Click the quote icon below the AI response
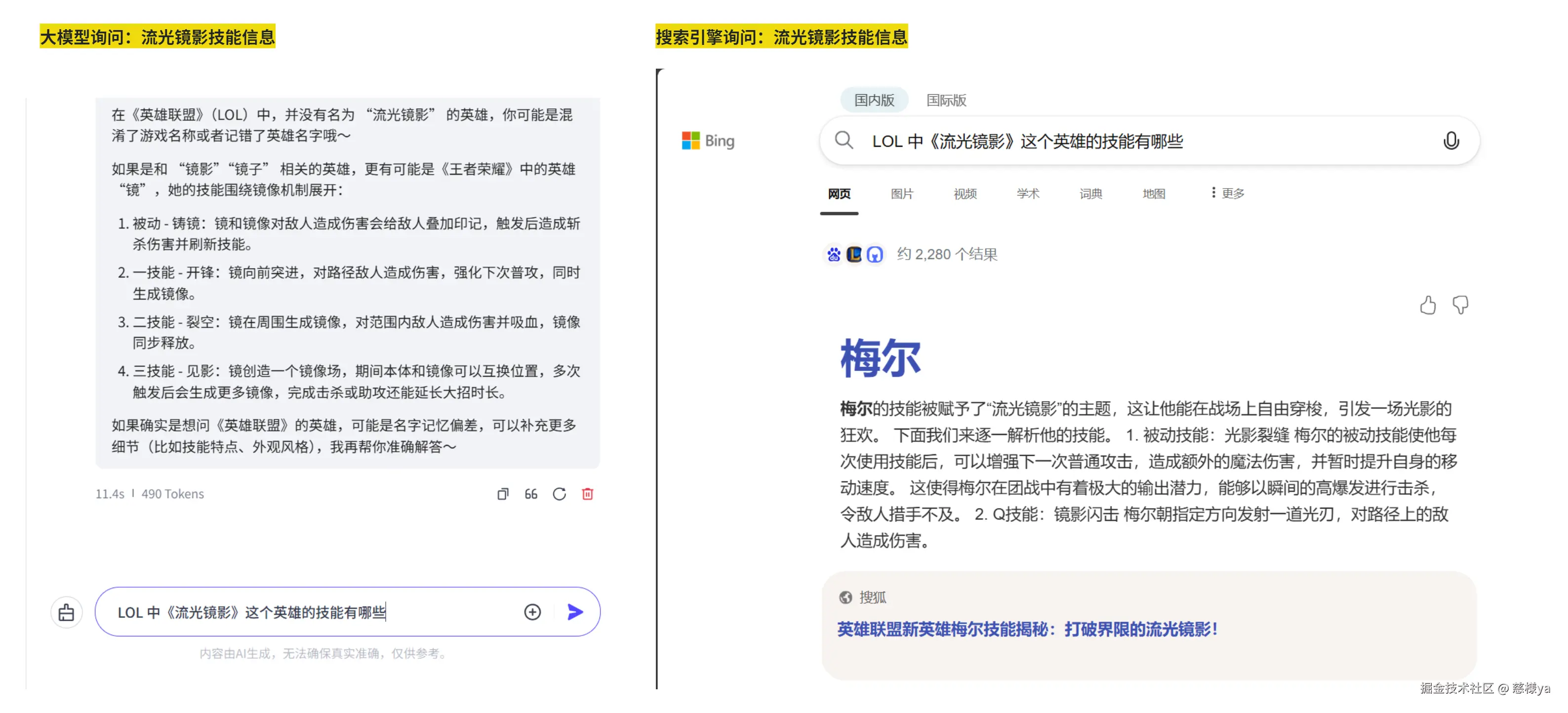1568x713 pixels. point(530,494)
